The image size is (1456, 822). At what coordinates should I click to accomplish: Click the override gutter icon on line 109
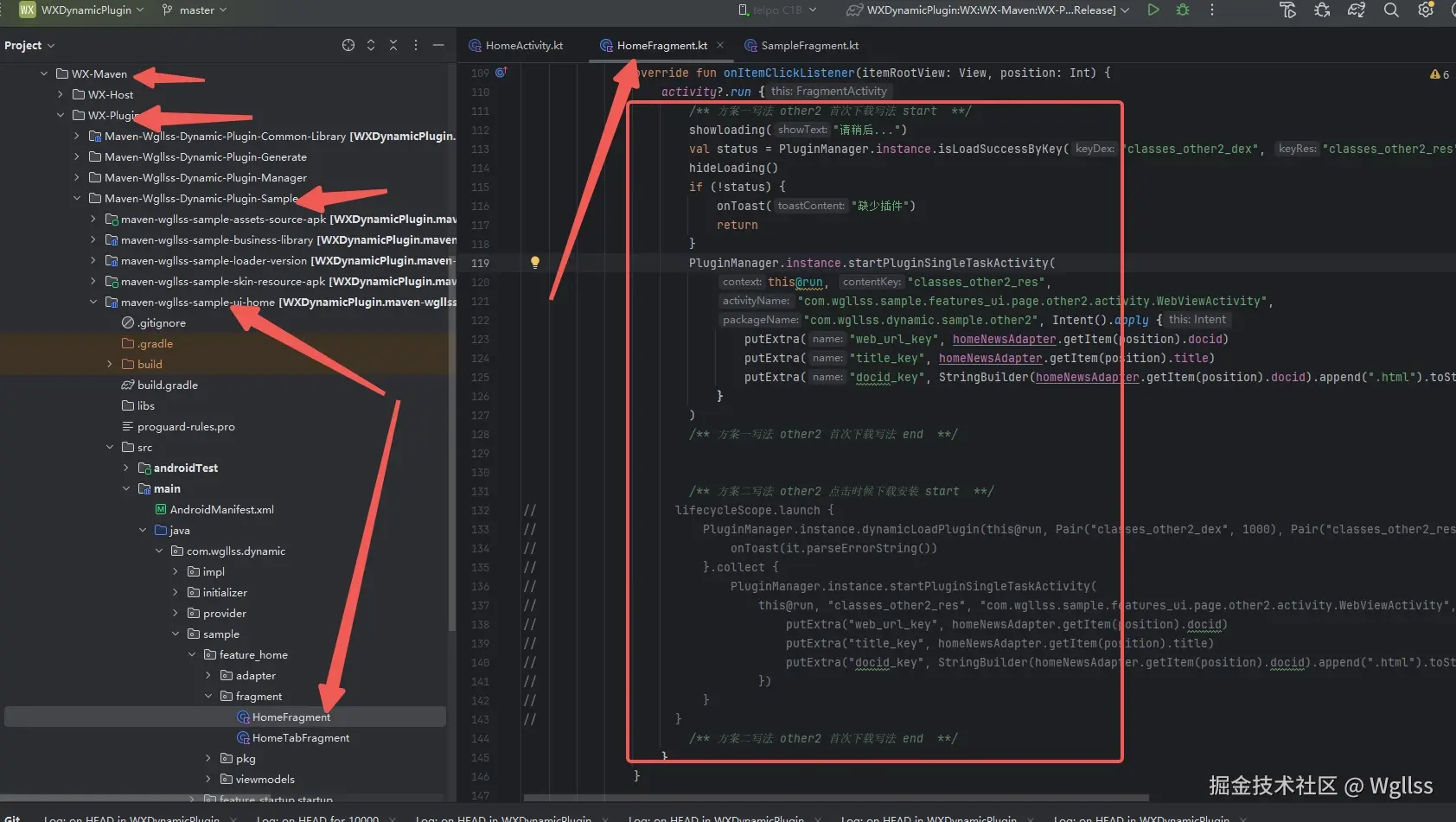pos(501,73)
